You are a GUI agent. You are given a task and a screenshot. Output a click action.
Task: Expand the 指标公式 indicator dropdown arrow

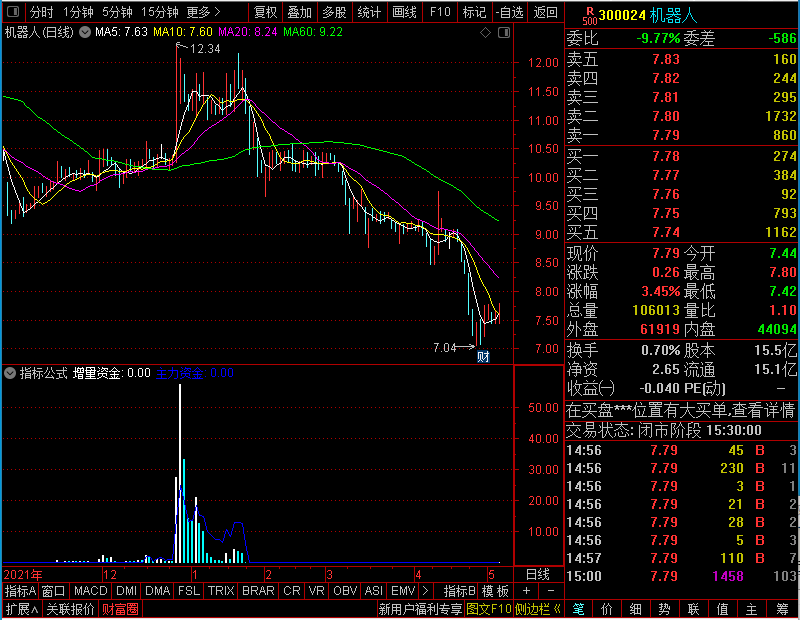[10, 373]
